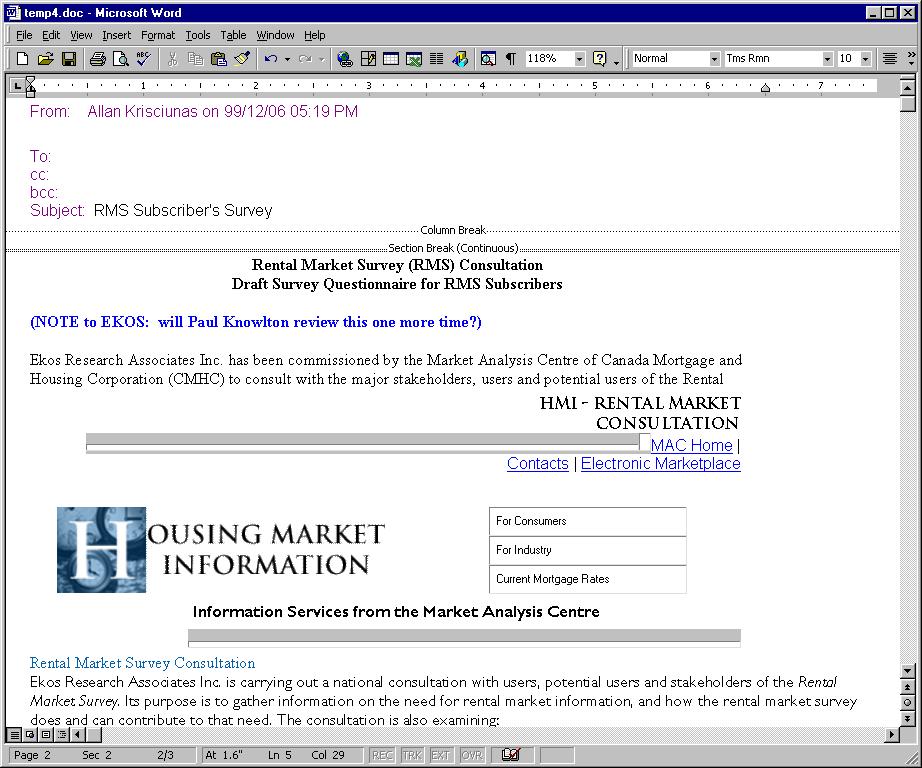
Task: Expand more toolbar buttons chevron
Action: [912, 59]
